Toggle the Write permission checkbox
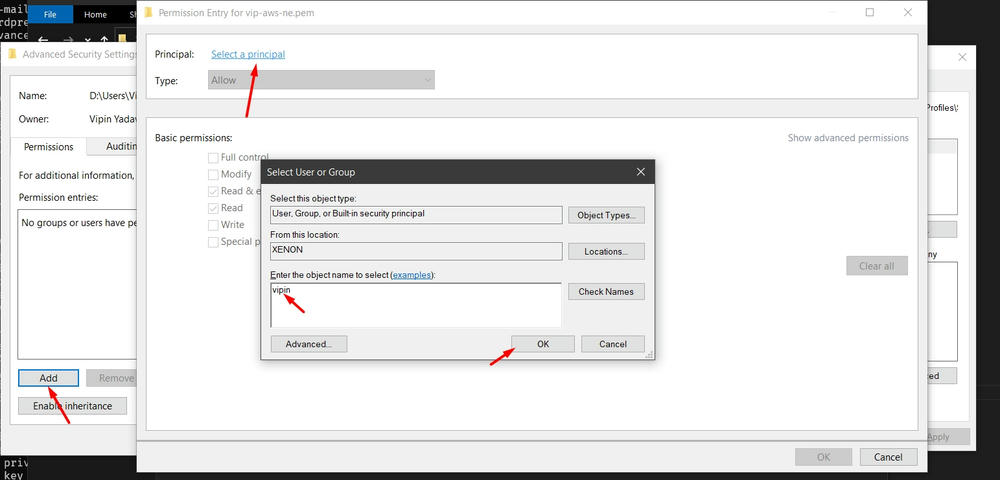1000x480 pixels. 213,224
